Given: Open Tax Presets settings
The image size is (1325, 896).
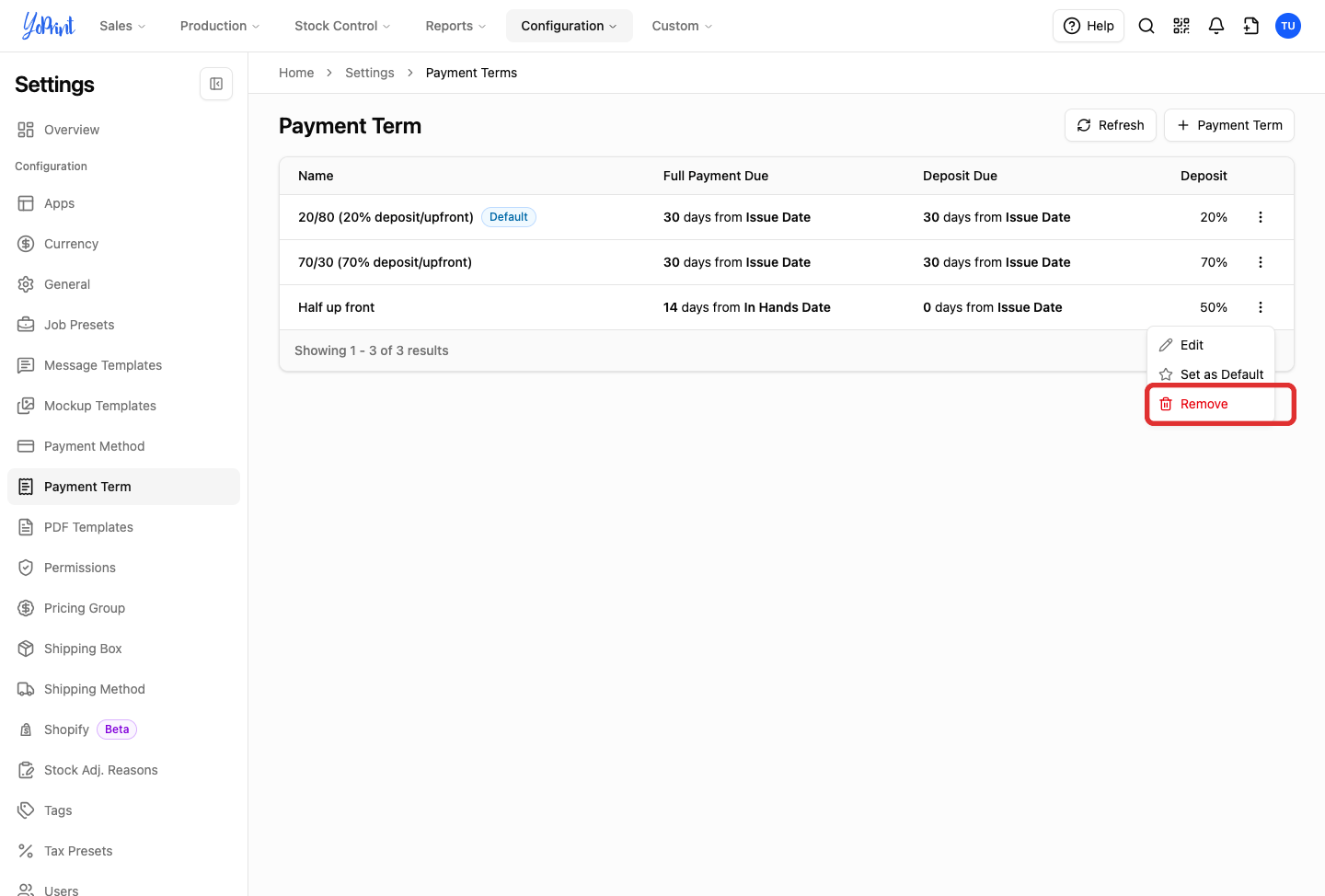Looking at the screenshot, I should point(123,851).
